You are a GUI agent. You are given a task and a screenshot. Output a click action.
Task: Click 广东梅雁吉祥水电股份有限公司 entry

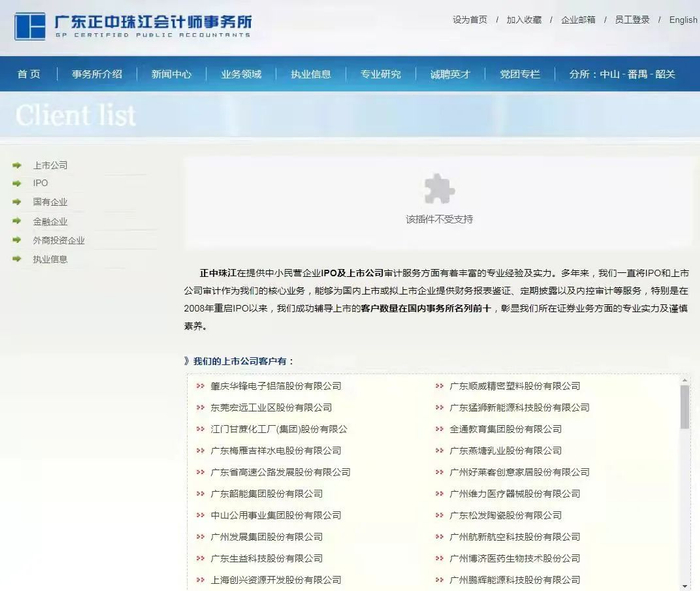276,450
